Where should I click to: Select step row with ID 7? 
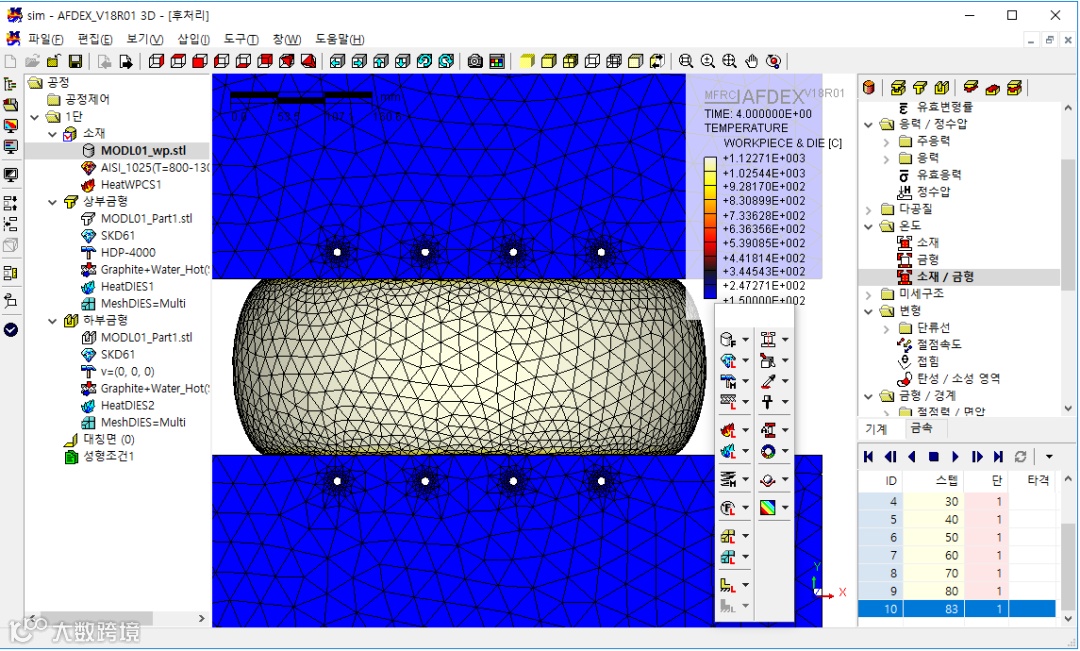pos(957,555)
